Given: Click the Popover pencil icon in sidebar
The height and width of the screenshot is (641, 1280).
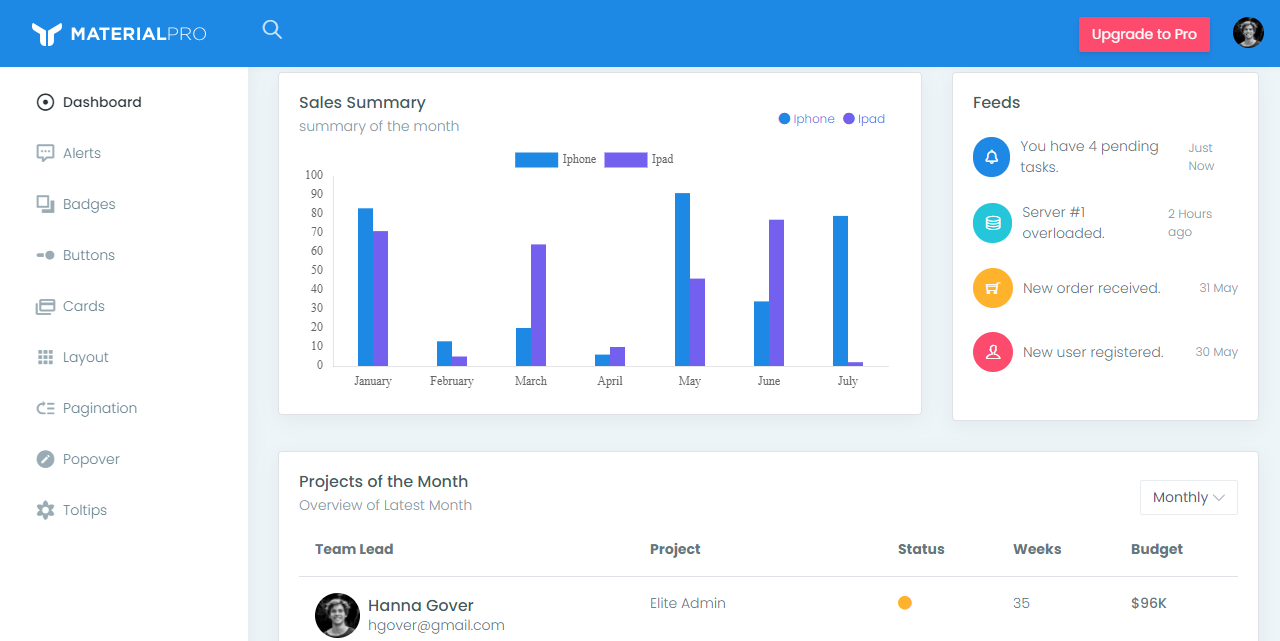Looking at the screenshot, I should tap(45, 459).
